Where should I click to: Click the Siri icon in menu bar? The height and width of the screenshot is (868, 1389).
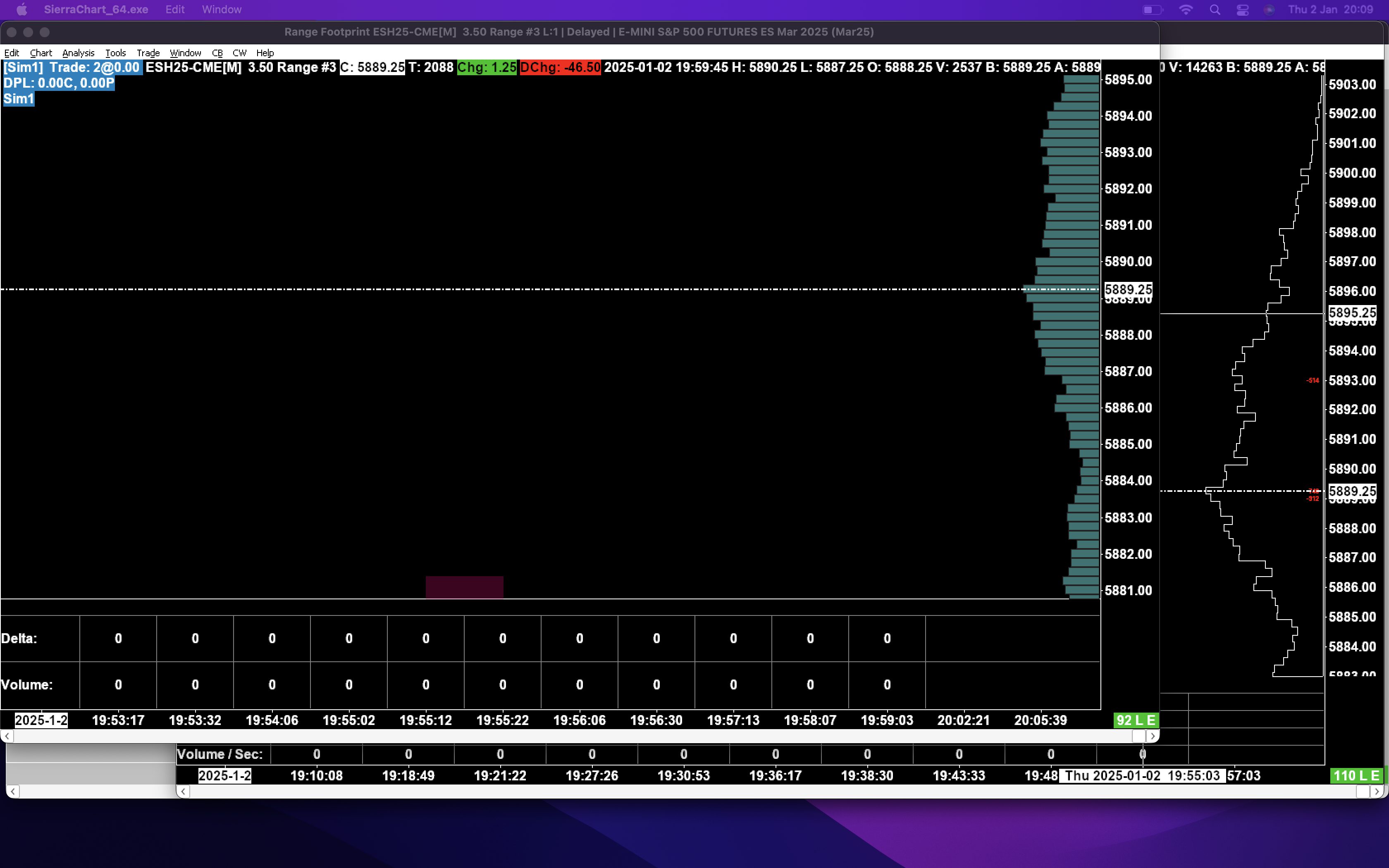[1269, 10]
